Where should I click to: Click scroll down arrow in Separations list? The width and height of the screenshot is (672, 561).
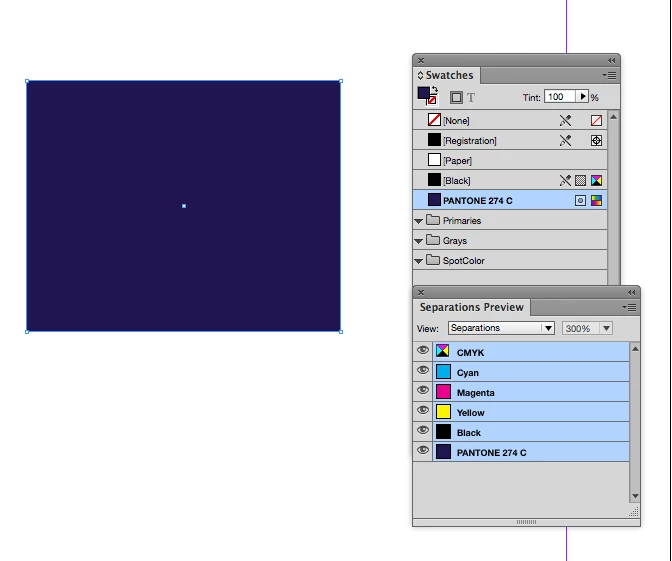(x=635, y=496)
